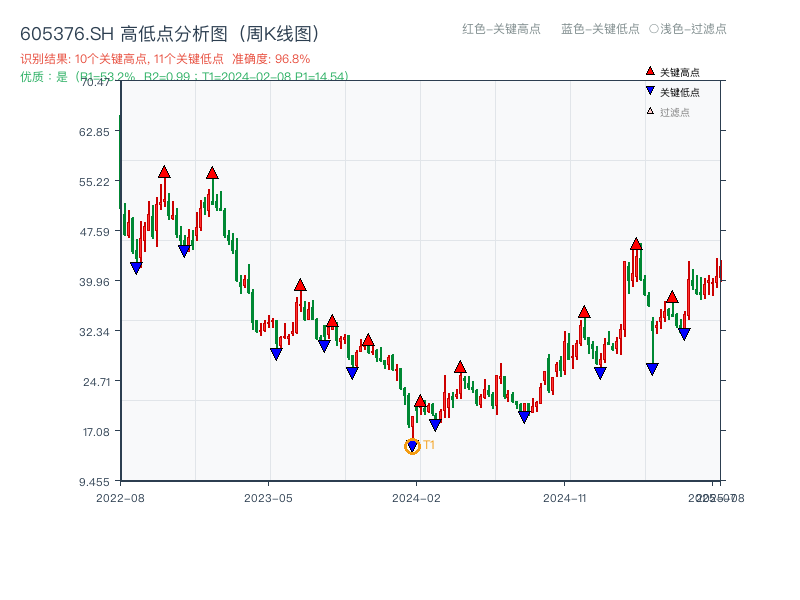
Task: Click hollow triangle icon in 过滤点 legend
Action: click(650, 111)
